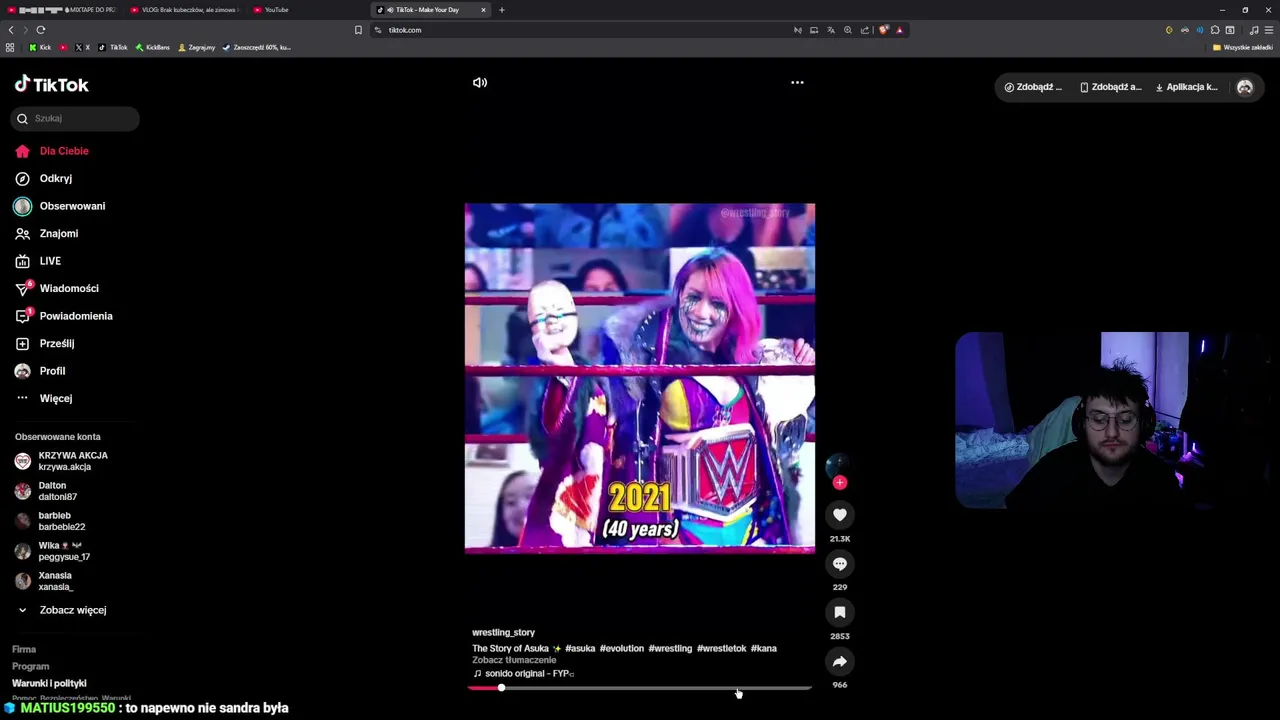Open Znajomi section
The image size is (1280, 720).
47,233
